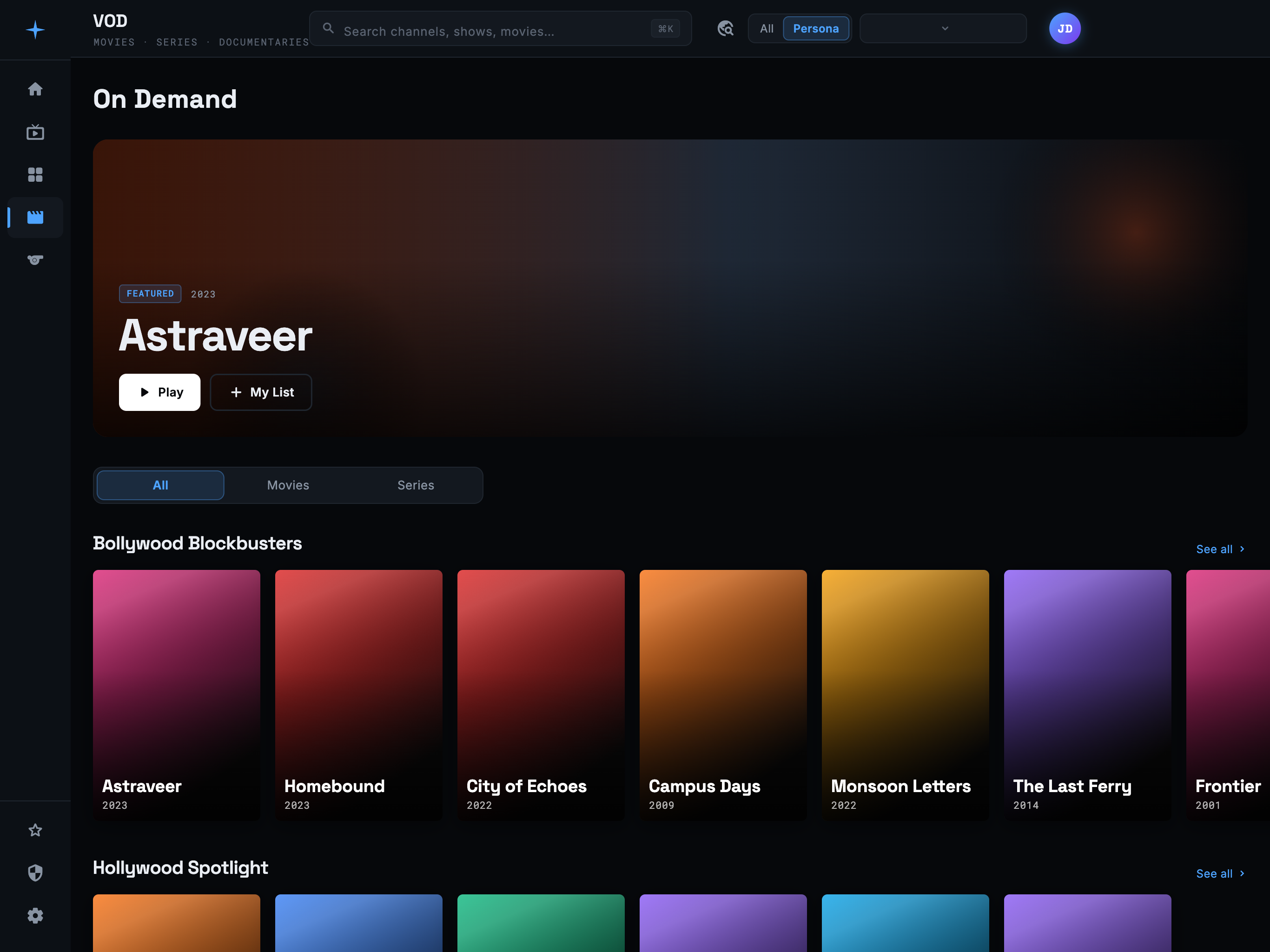Open The Last Ferry poster card
The width and height of the screenshot is (1270, 952).
[1087, 695]
